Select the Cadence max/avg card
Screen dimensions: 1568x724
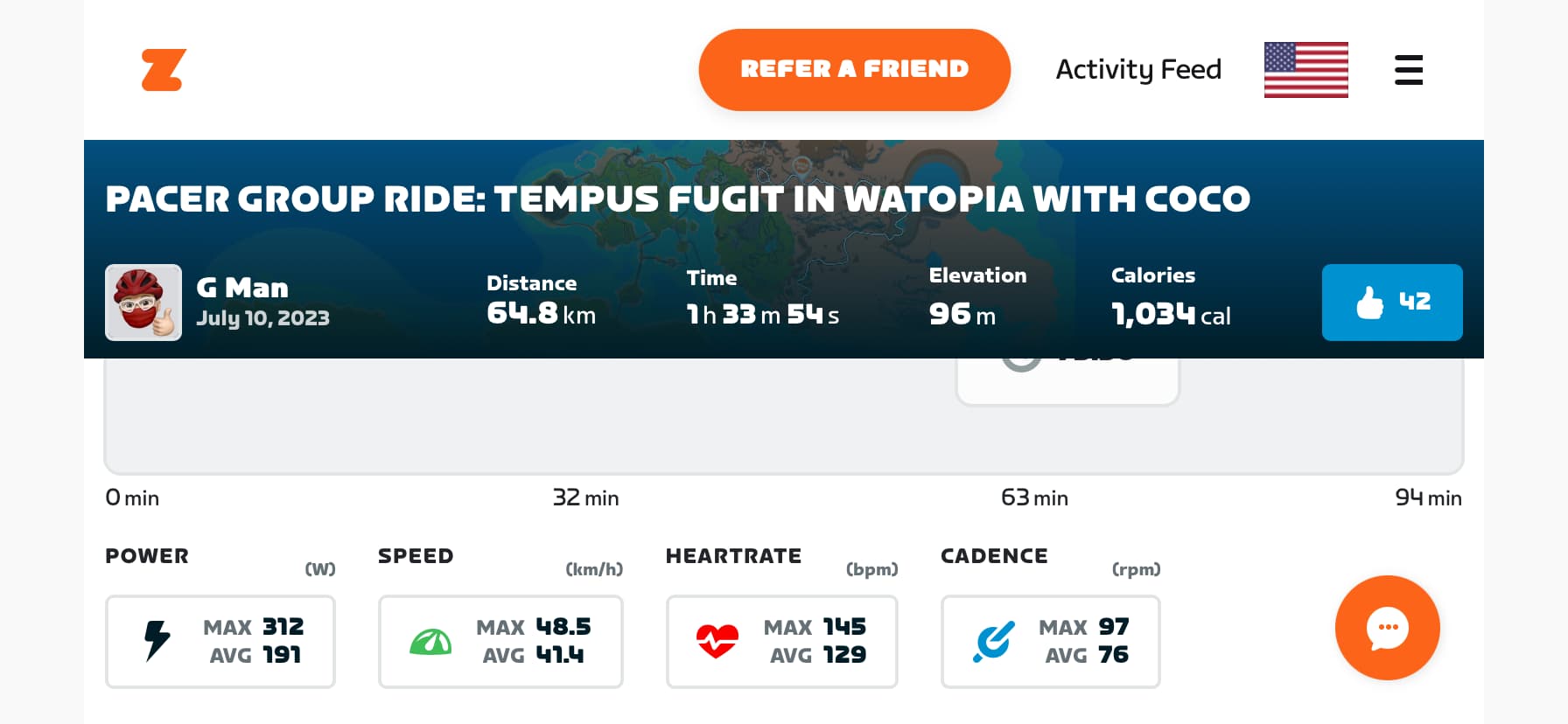click(1051, 642)
